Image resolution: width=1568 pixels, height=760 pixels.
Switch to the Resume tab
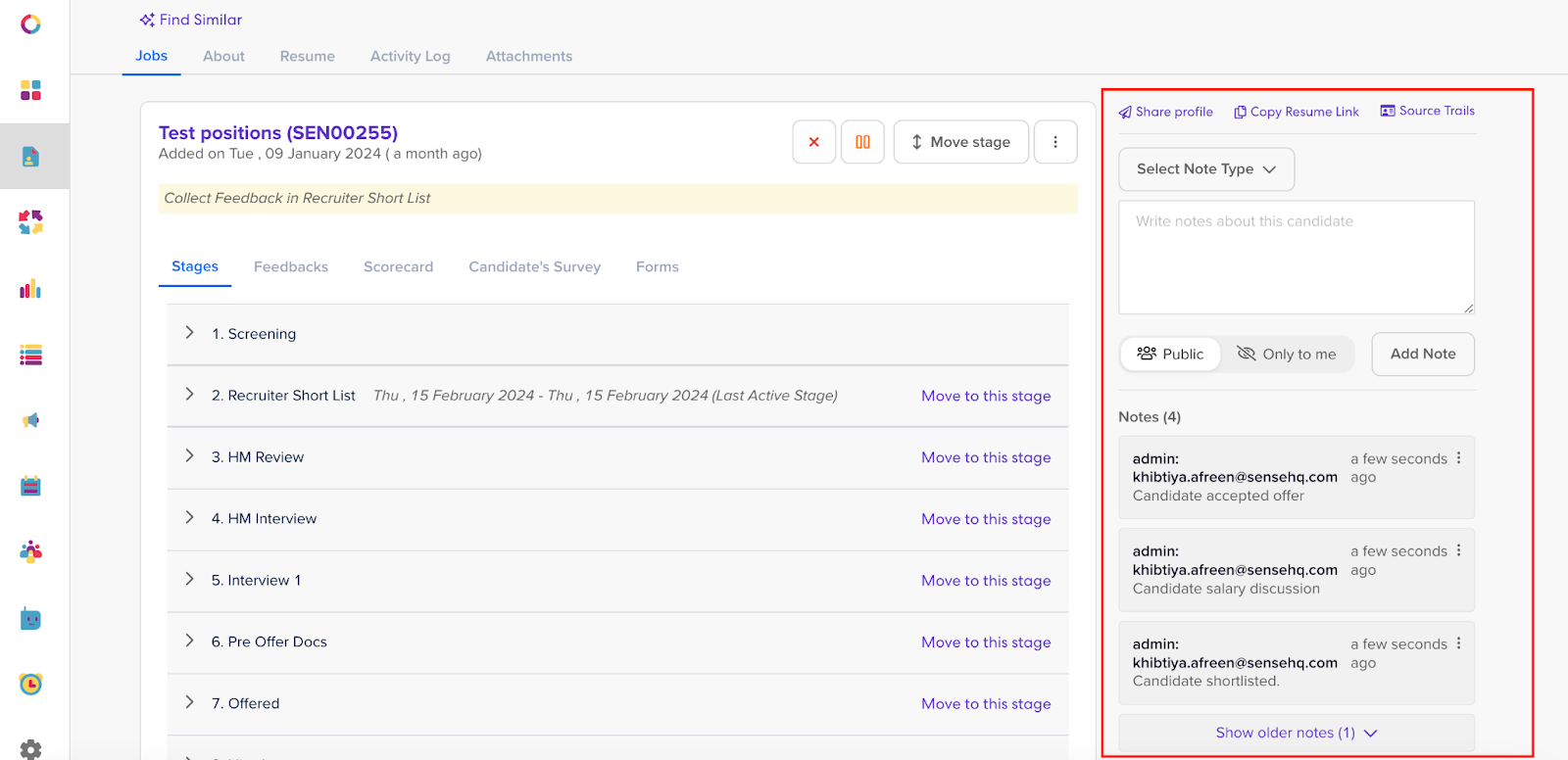pos(307,56)
